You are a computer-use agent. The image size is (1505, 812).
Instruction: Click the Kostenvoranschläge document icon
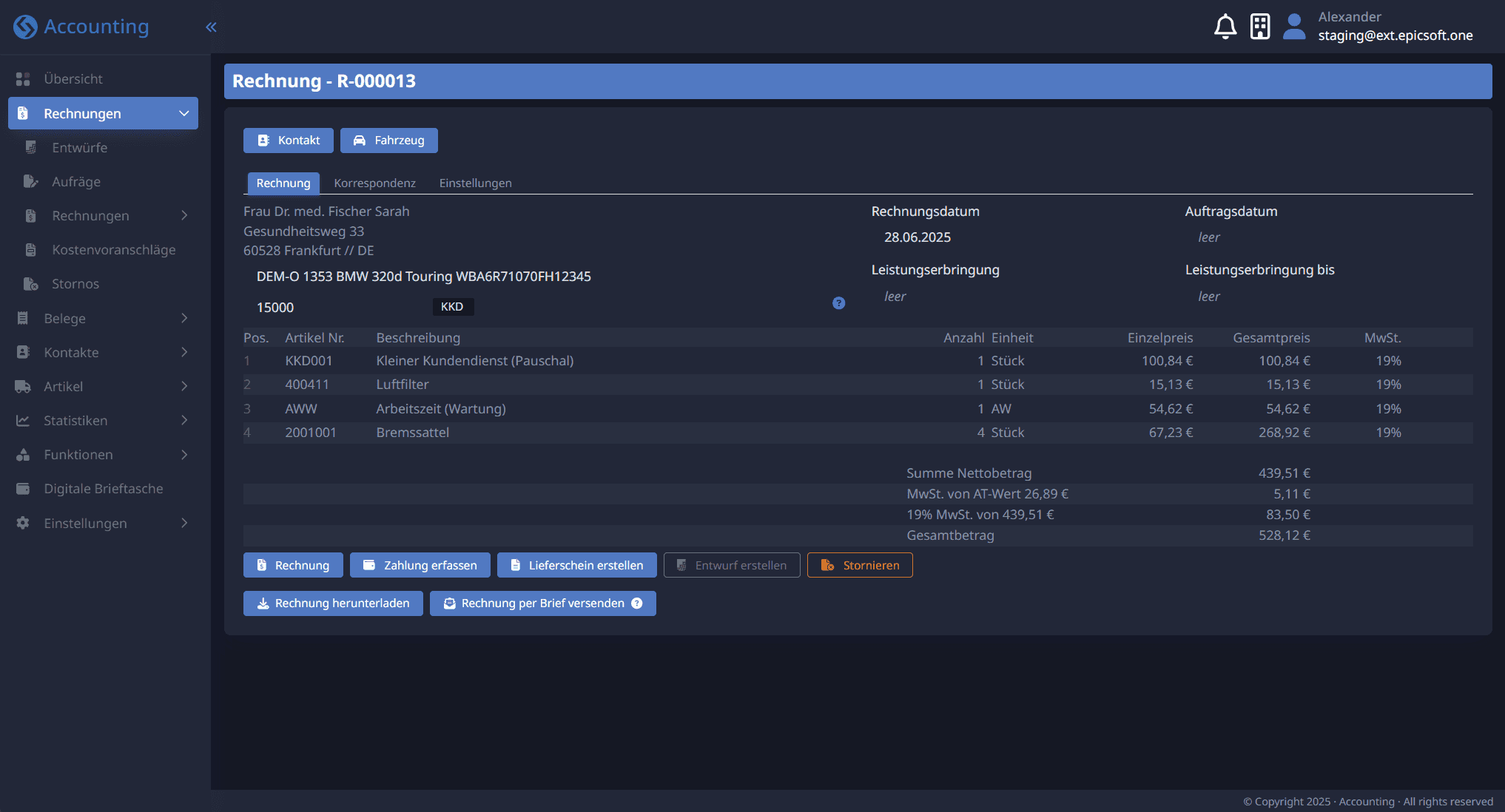(31, 250)
